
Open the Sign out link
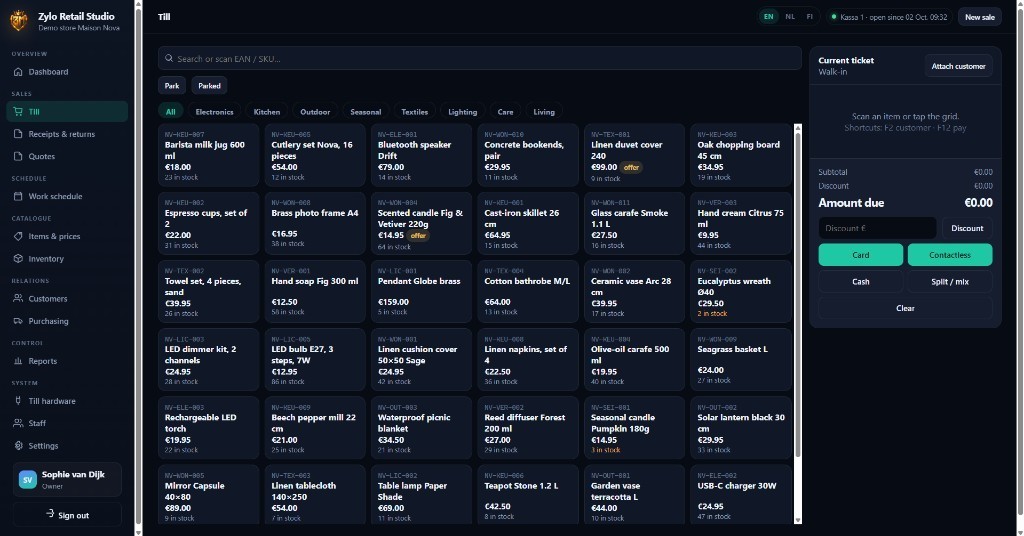(67, 514)
